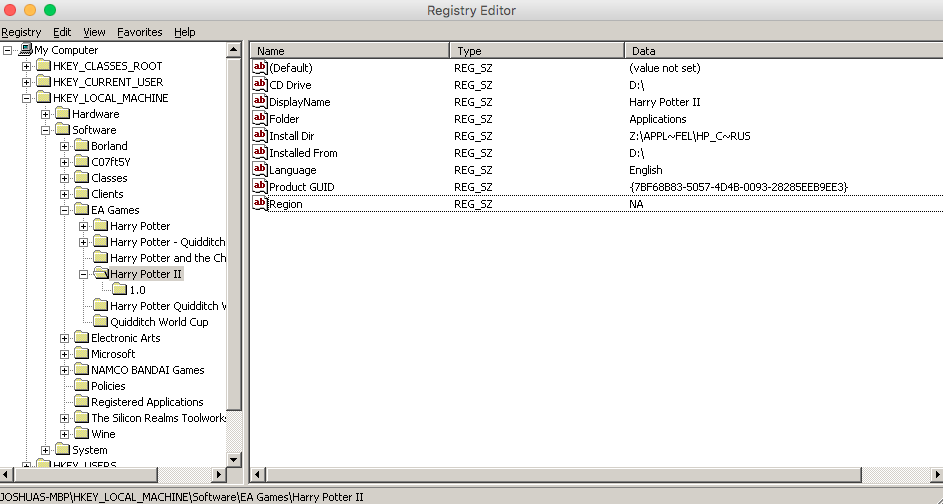Click the Z:\APPL~FEL\HP_C~RUS data value
Screen dimensions: 943x504
click(690, 136)
